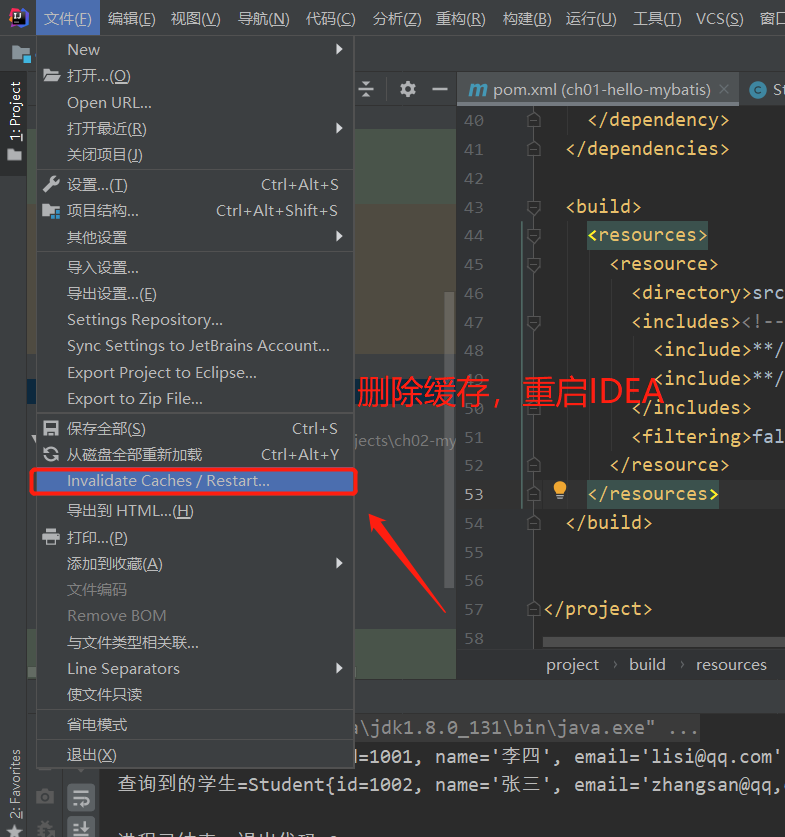Image resolution: width=785 pixels, height=837 pixels.
Task: Click the collapse-all icon in the project toolbar
Action: pyautogui.click(x=366, y=89)
